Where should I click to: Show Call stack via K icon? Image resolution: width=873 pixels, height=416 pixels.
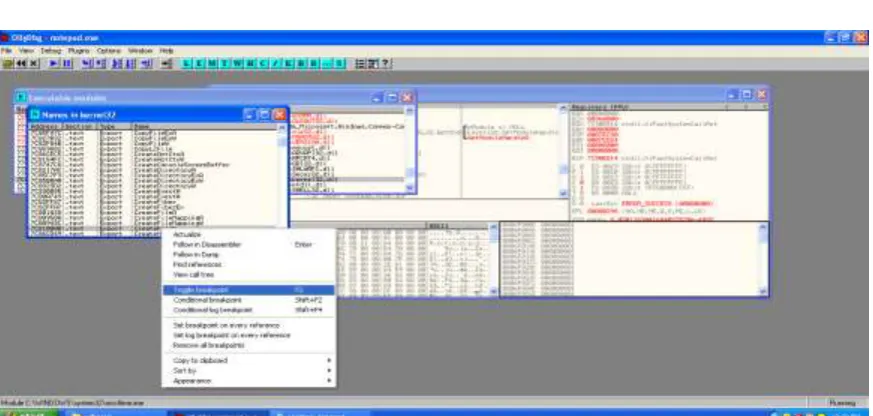click(289, 63)
